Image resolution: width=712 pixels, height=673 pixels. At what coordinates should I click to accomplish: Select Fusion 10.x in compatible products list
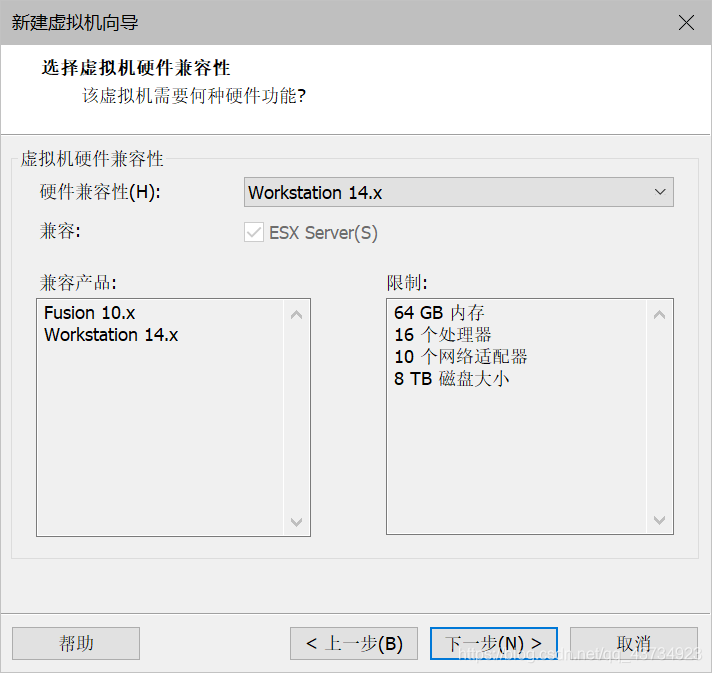pos(89,313)
